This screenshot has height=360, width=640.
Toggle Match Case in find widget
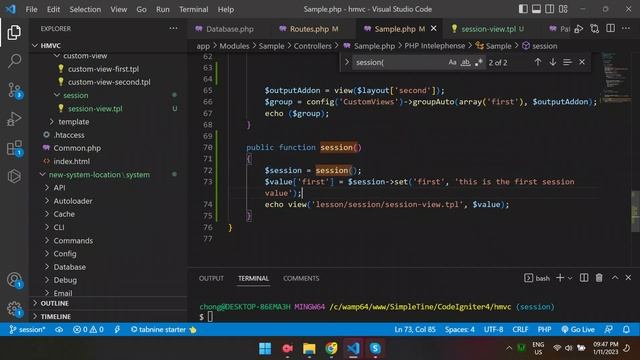(x=452, y=62)
